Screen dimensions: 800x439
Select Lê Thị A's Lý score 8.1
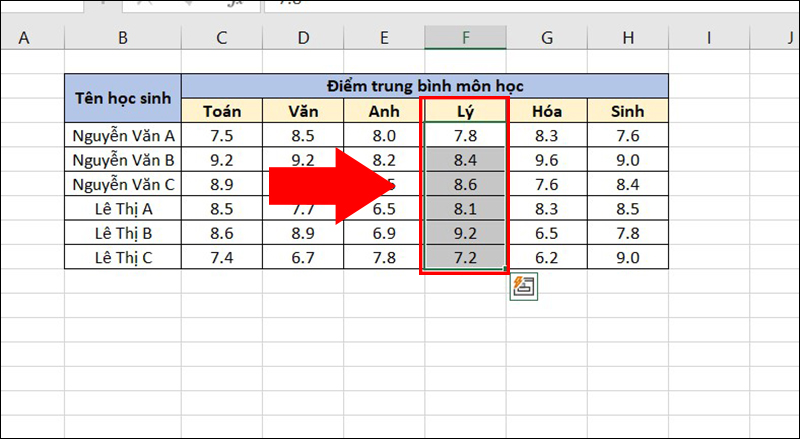[x=465, y=208]
